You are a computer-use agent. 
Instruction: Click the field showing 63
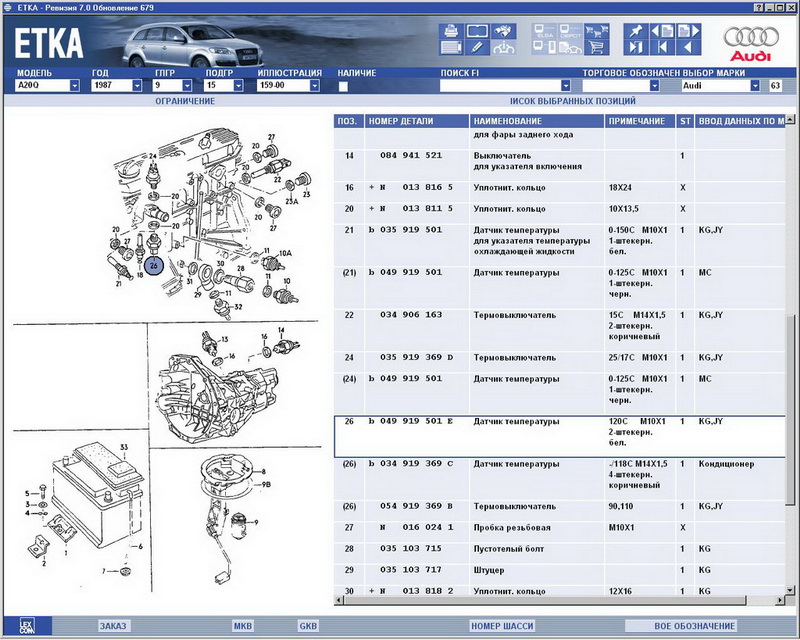[x=775, y=86]
